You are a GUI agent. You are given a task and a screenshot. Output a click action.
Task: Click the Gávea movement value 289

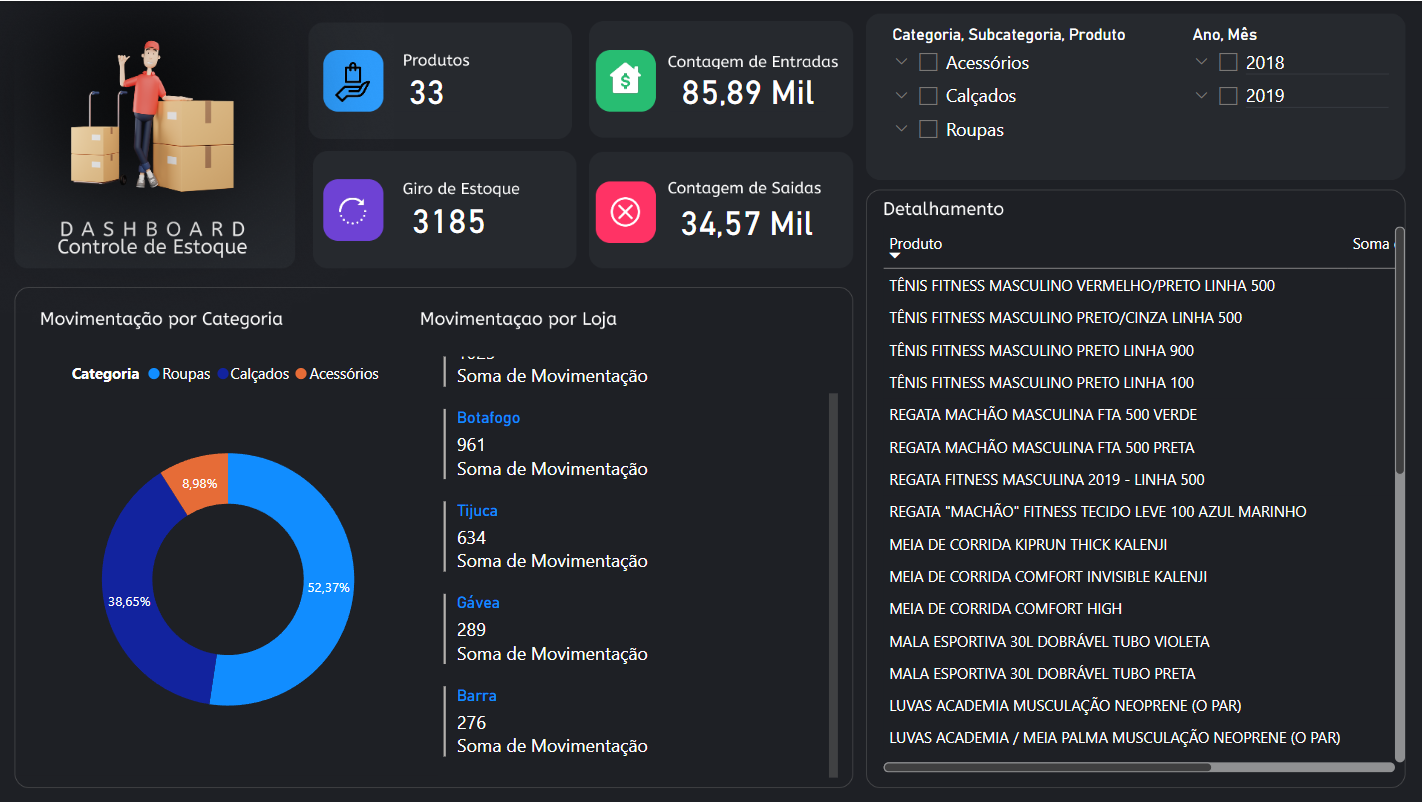pyautogui.click(x=471, y=629)
